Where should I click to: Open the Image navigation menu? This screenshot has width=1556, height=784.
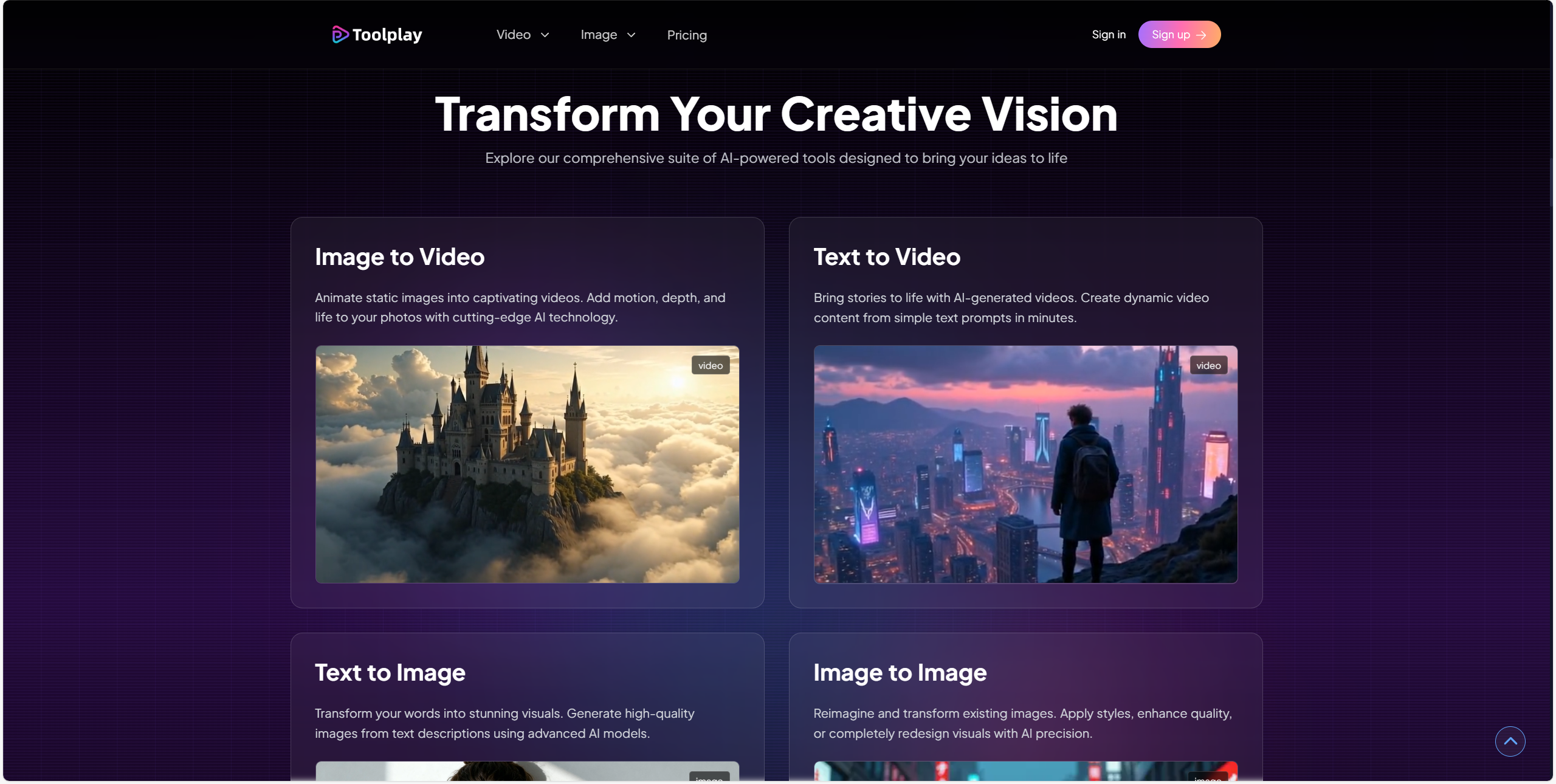[608, 35]
